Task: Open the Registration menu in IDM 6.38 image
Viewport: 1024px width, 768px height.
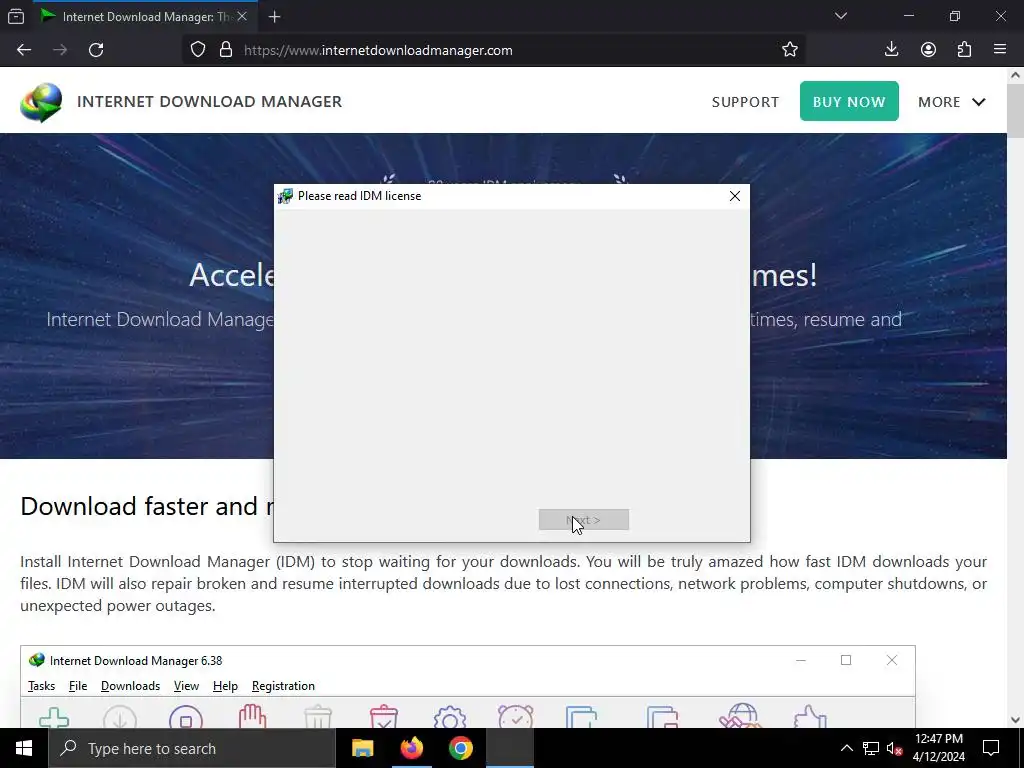Action: pos(283,686)
